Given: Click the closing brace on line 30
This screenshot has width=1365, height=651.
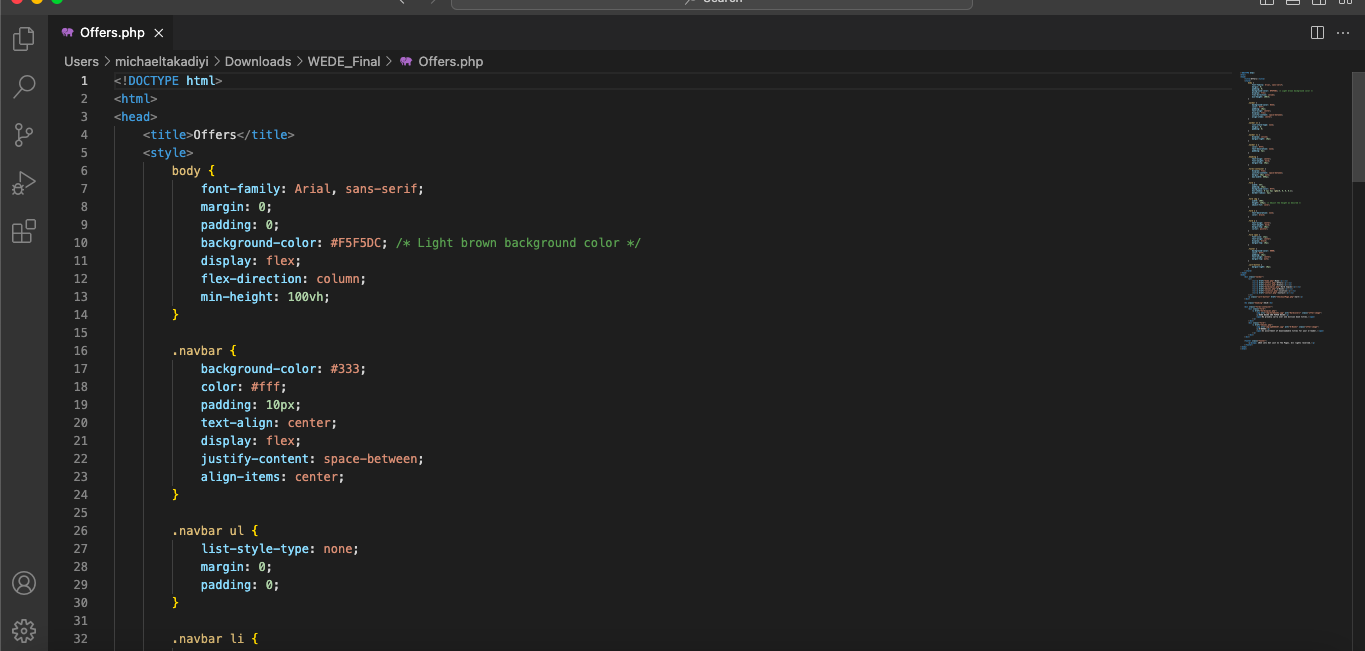Looking at the screenshot, I should [x=176, y=603].
